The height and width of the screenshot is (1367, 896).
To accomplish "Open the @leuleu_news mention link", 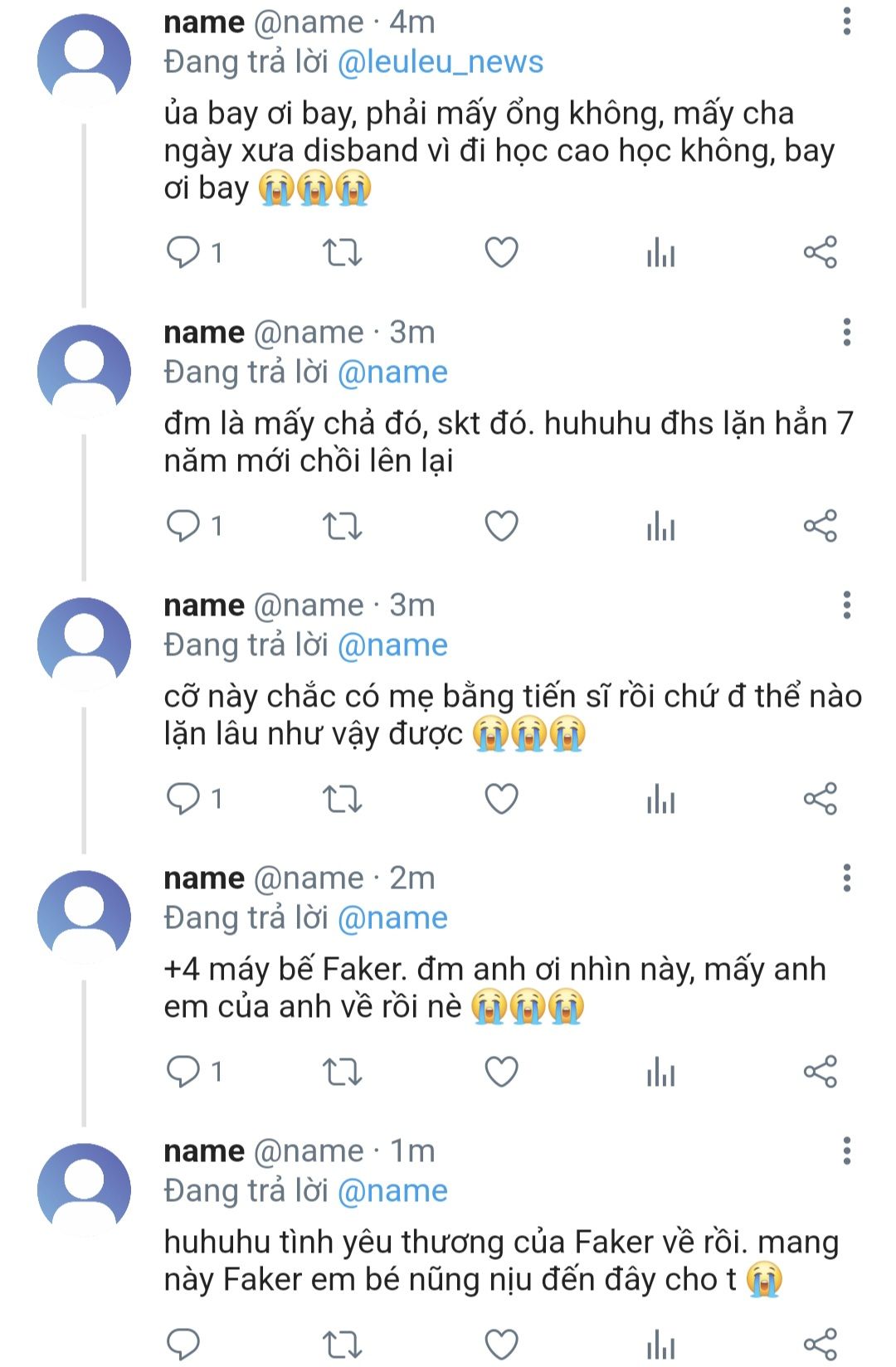I will pos(441,62).
